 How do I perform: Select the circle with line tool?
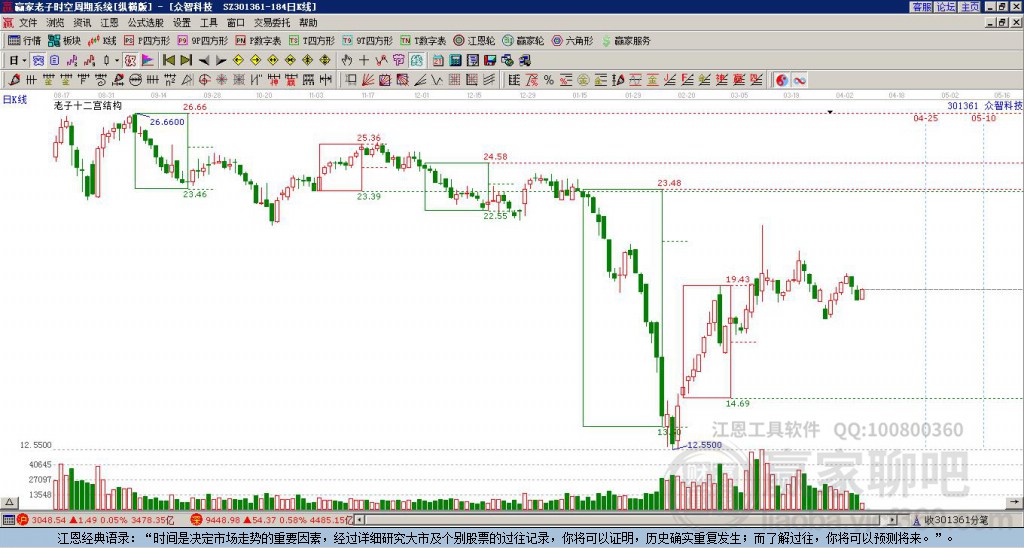135,80
